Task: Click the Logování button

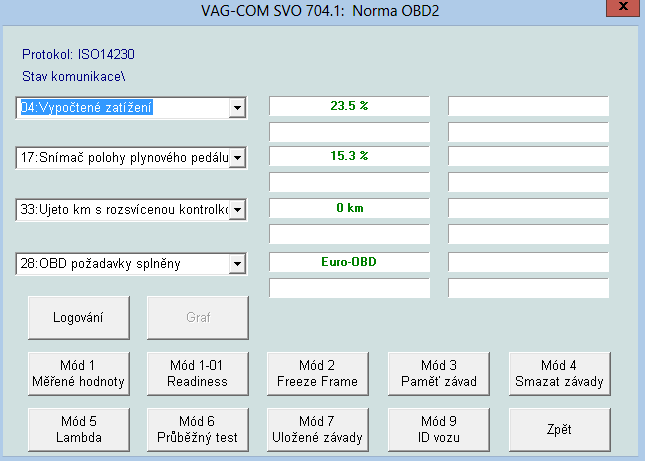Action: [x=79, y=317]
